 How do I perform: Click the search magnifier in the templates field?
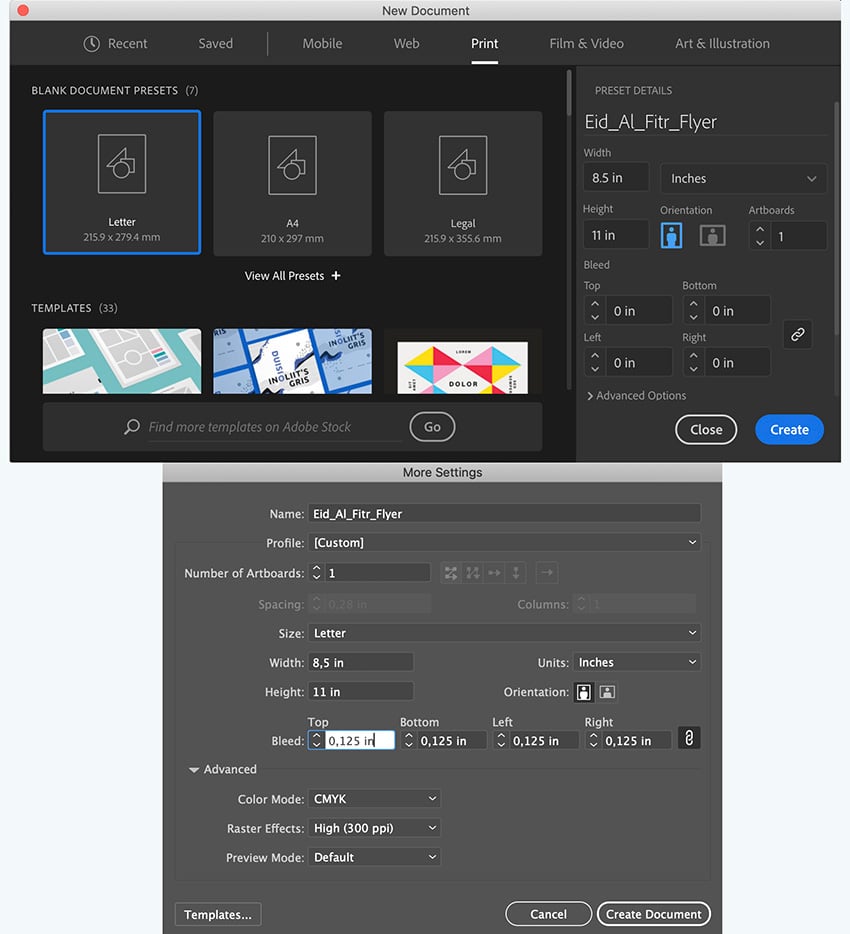[130, 427]
